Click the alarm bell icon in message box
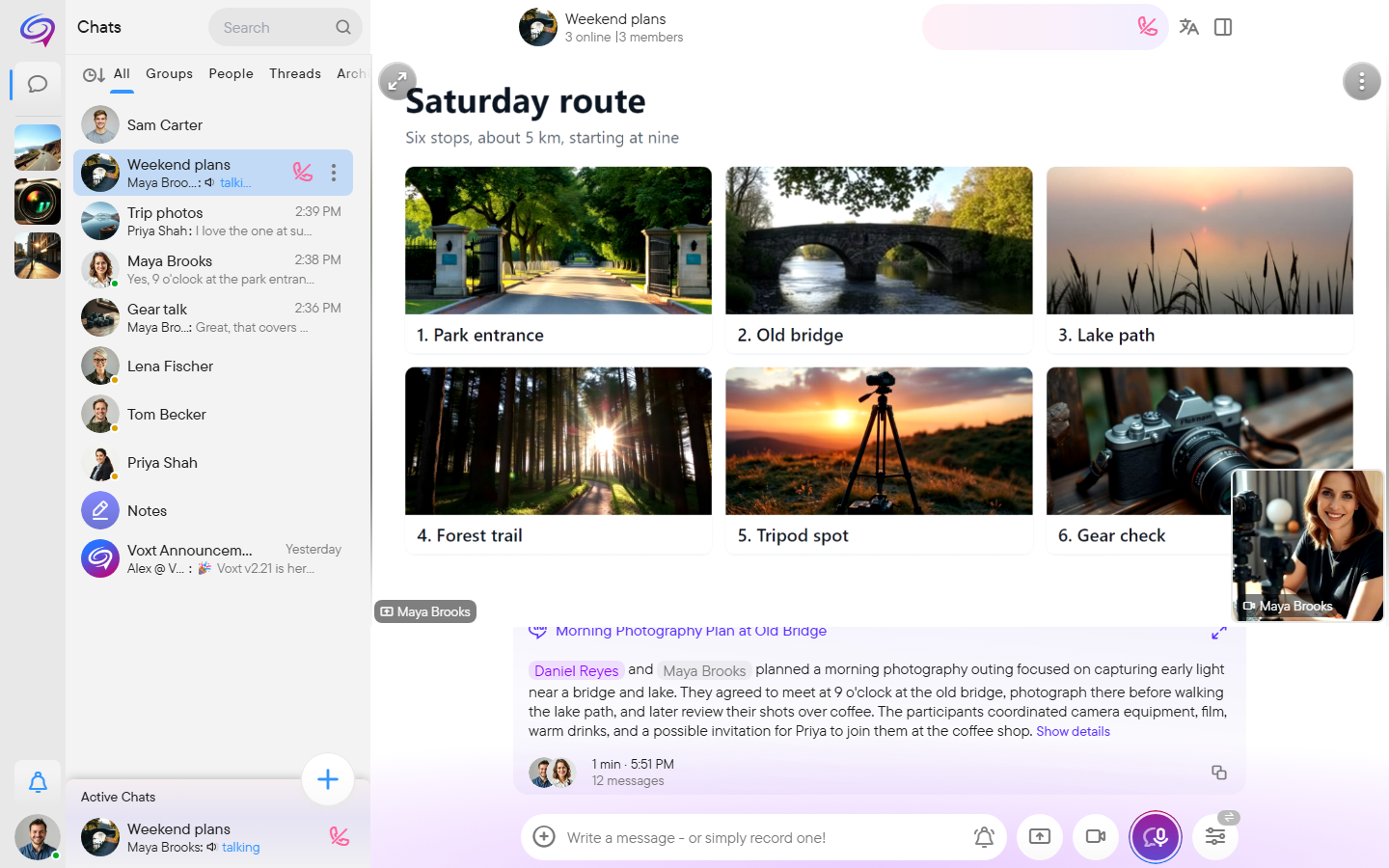The width and height of the screenshot is (1389, 868). coord(984,837)
